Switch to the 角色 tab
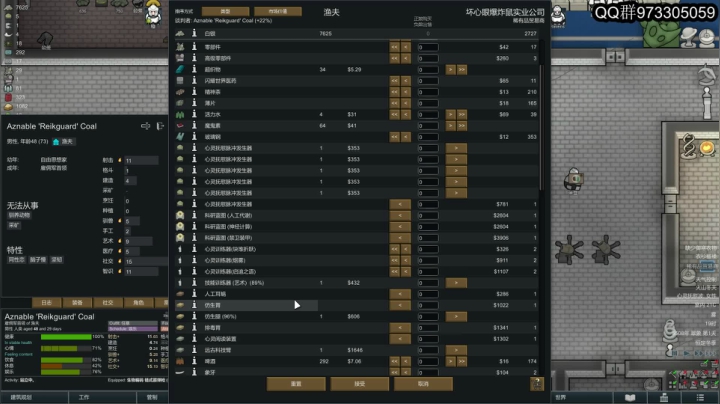The height and width of the screenshot is (404, 720). pyautogui.click(x=138, y=303)
